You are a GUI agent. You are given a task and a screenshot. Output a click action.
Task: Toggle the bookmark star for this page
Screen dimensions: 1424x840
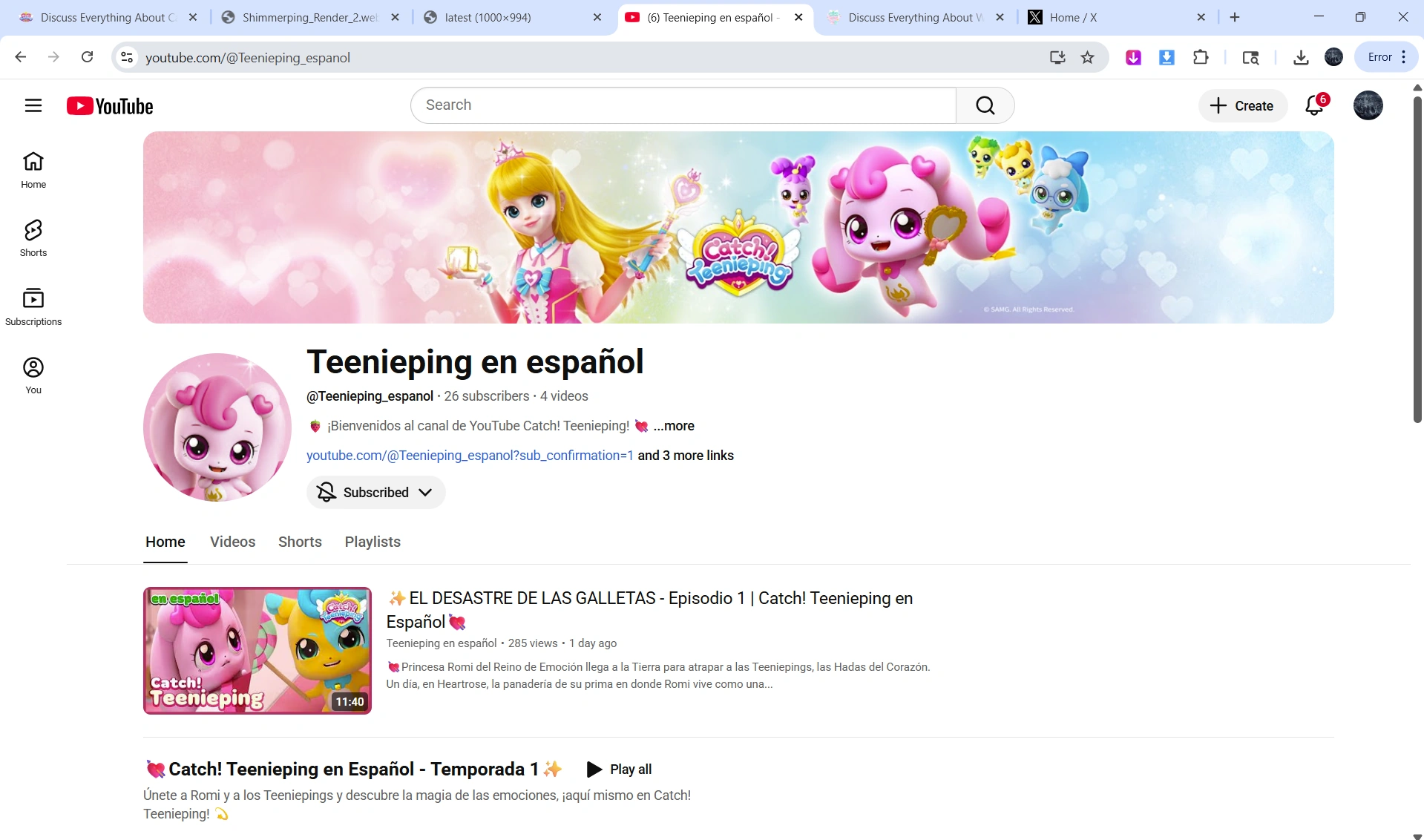click(x=1087, y=57)
